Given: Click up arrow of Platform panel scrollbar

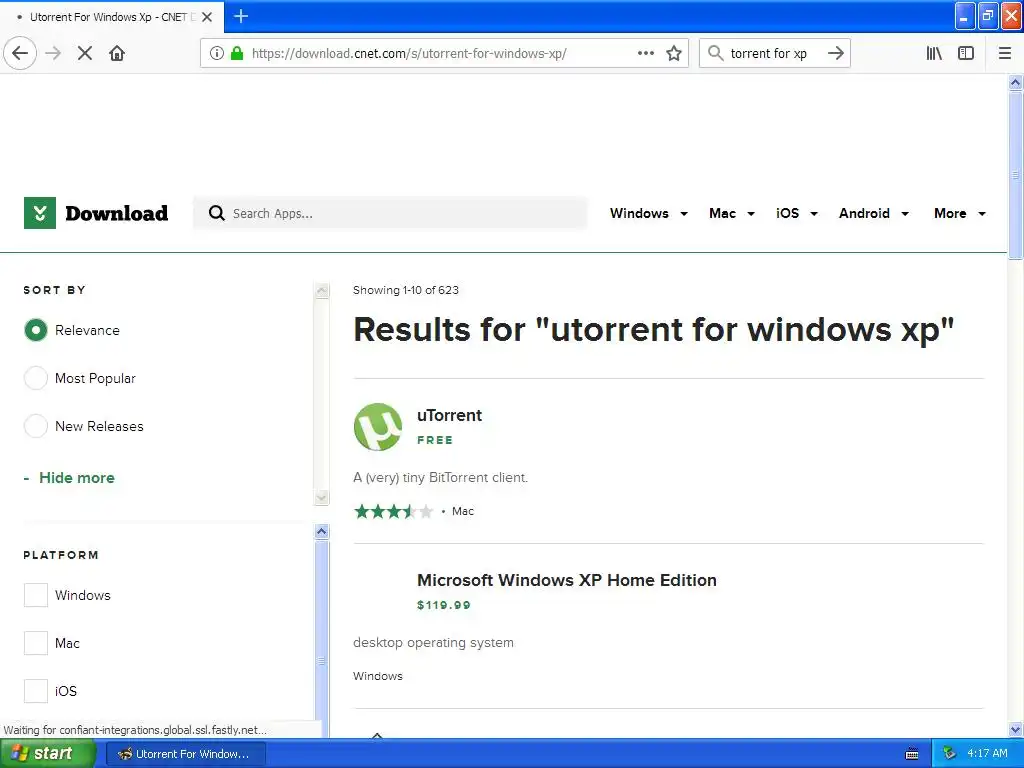Looking at the screenshot, I should (321, 532).
